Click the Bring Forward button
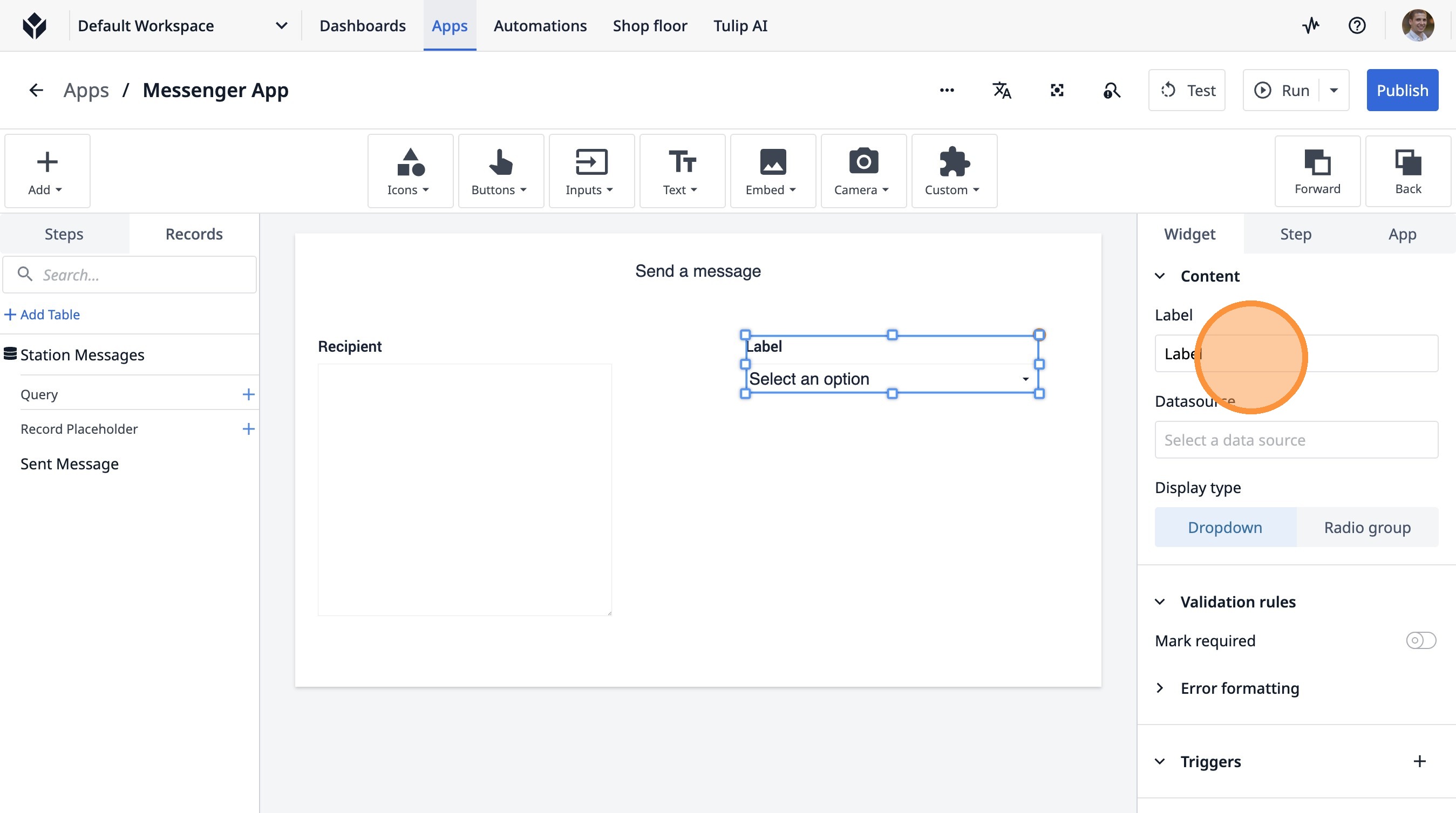The width and height of the screenshot is (1456, 813). 1317,171
